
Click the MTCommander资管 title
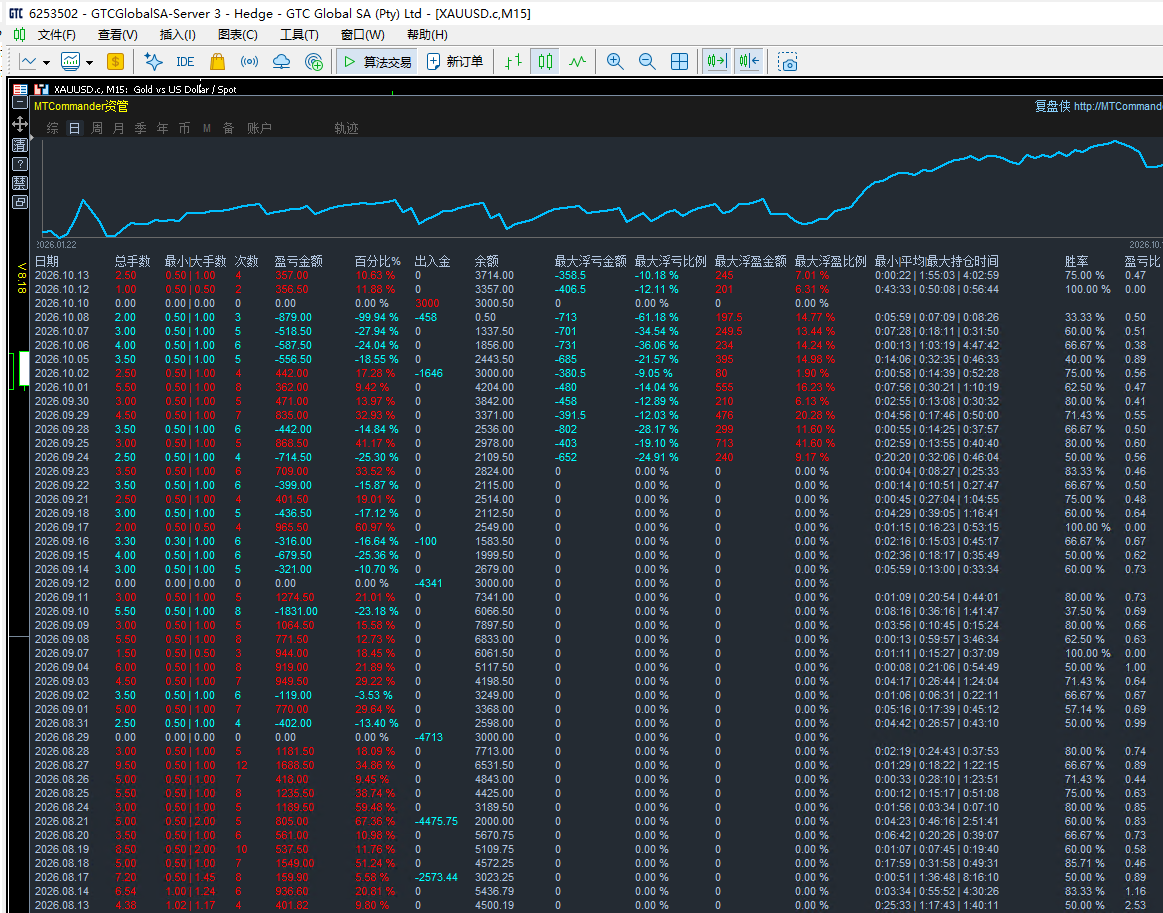point(81,106)
